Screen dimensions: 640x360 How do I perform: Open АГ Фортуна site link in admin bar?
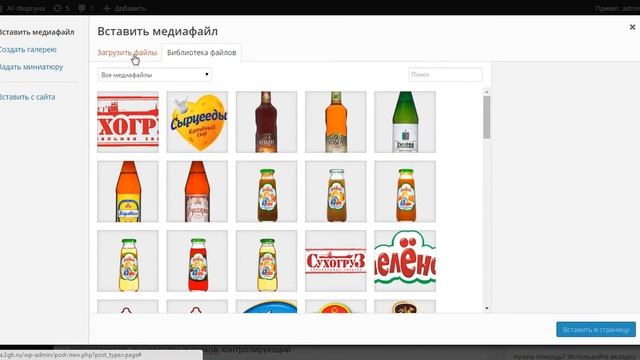click(22, 8)
